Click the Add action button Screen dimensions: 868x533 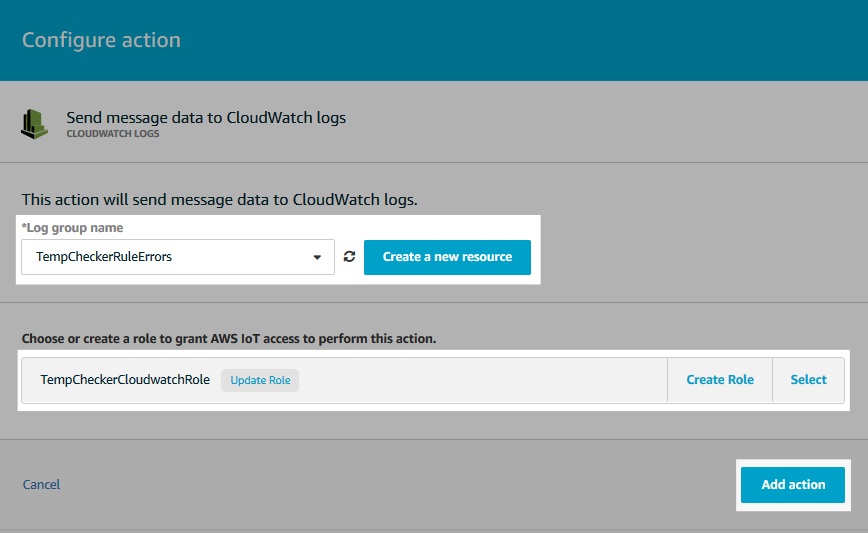pos(793,485)
